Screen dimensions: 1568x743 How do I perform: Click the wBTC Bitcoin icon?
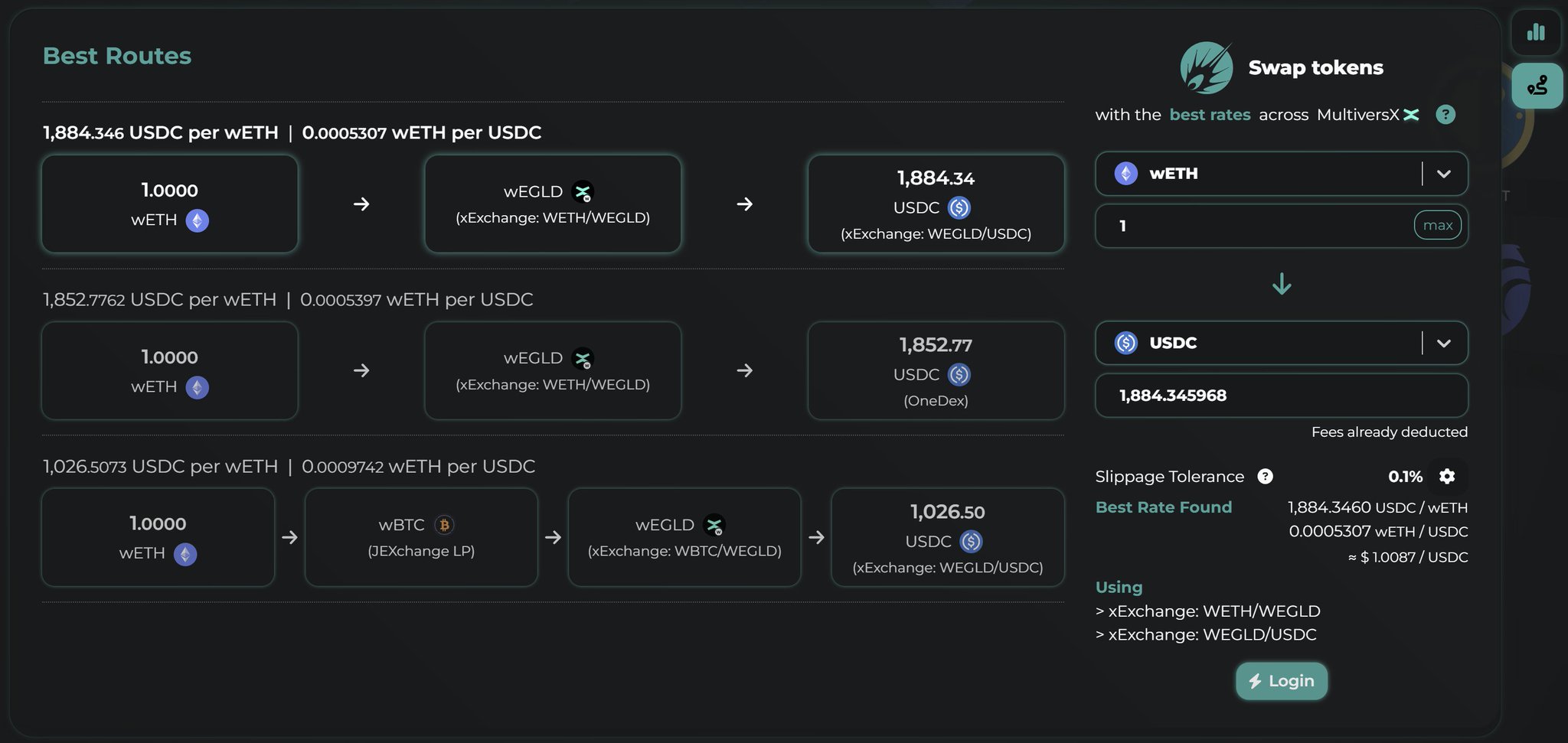coord(444,525)
